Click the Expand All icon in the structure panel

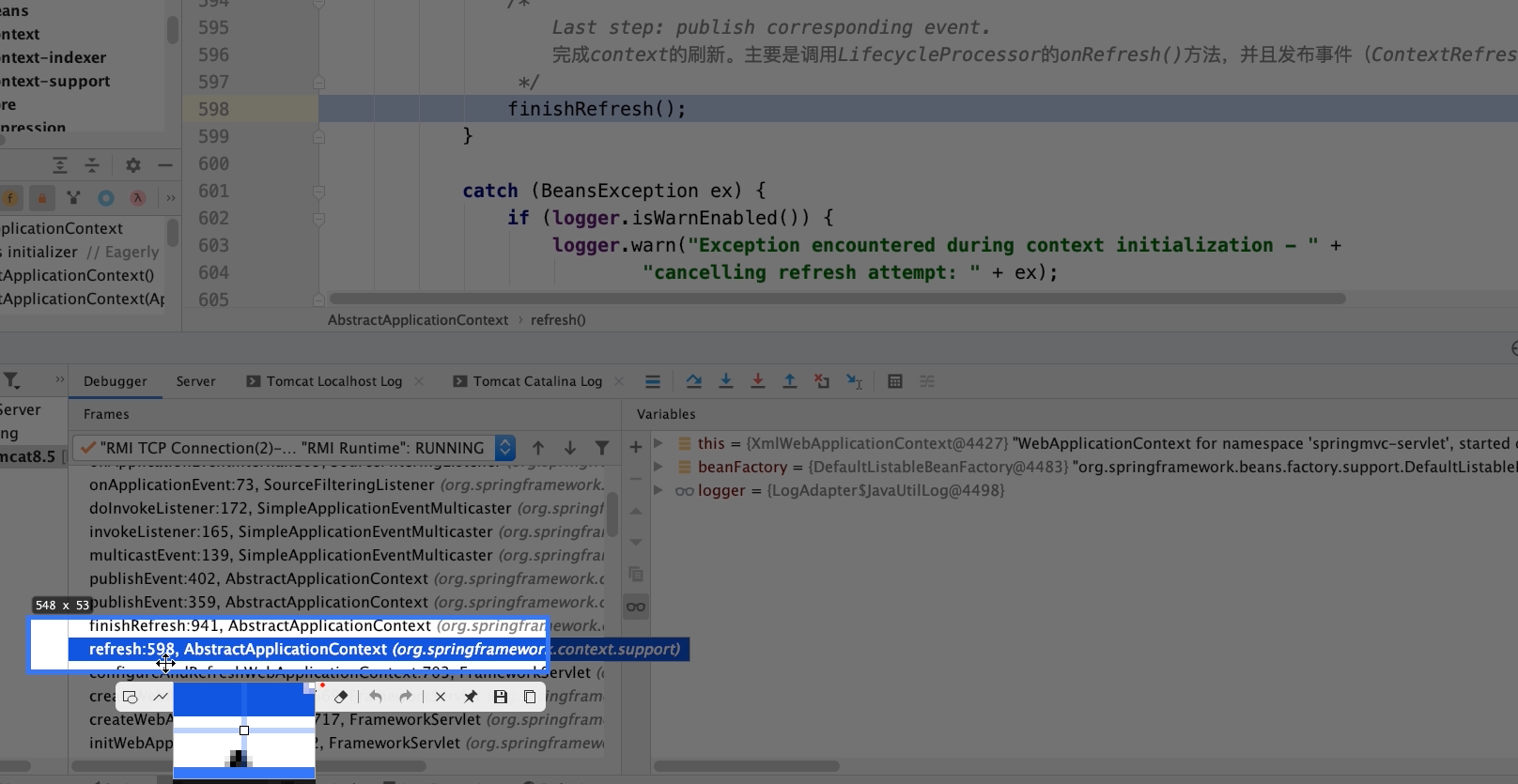click(x=60, y=165)
